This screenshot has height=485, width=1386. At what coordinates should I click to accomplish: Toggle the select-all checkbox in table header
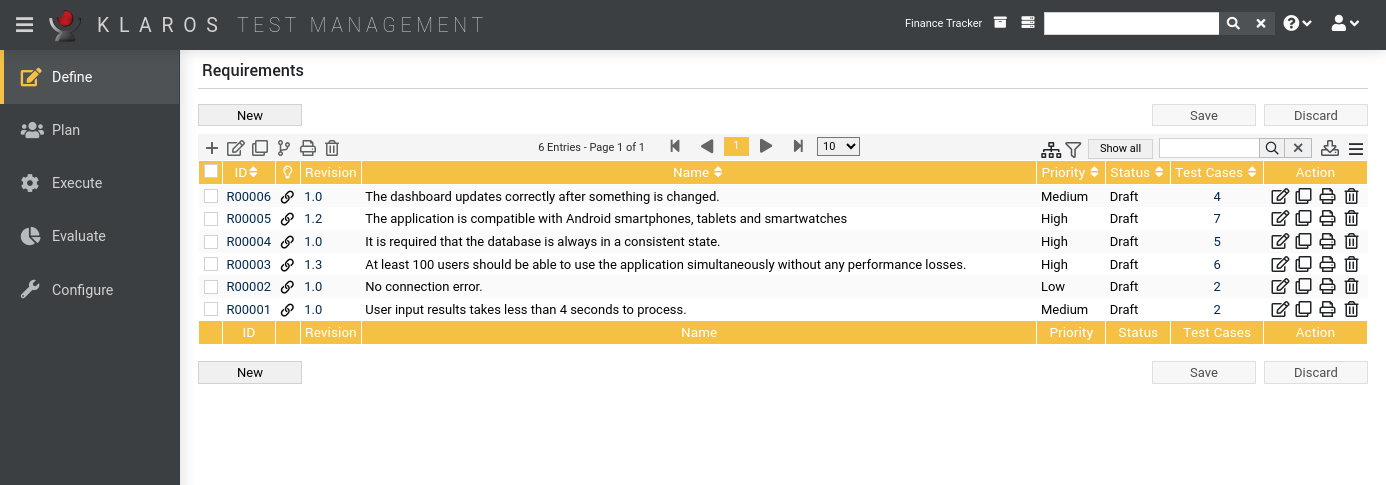211,172
